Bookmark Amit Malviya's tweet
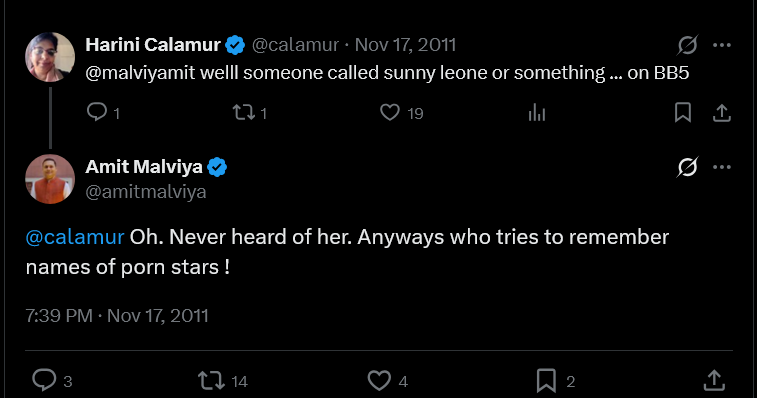757x398 pixels. [546, 380]
